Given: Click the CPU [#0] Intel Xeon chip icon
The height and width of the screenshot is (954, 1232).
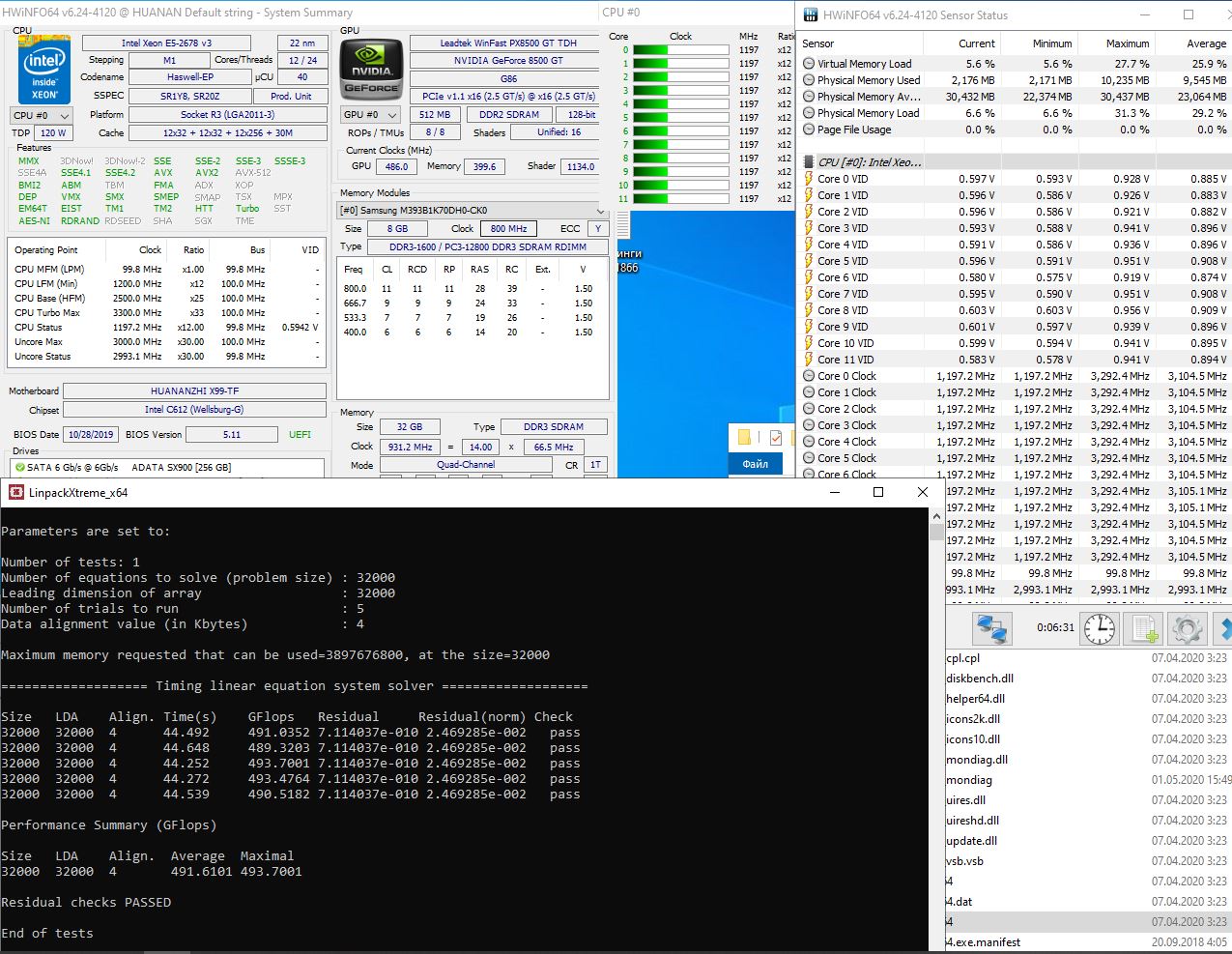Looking at the screenshot, I should 810,162.
